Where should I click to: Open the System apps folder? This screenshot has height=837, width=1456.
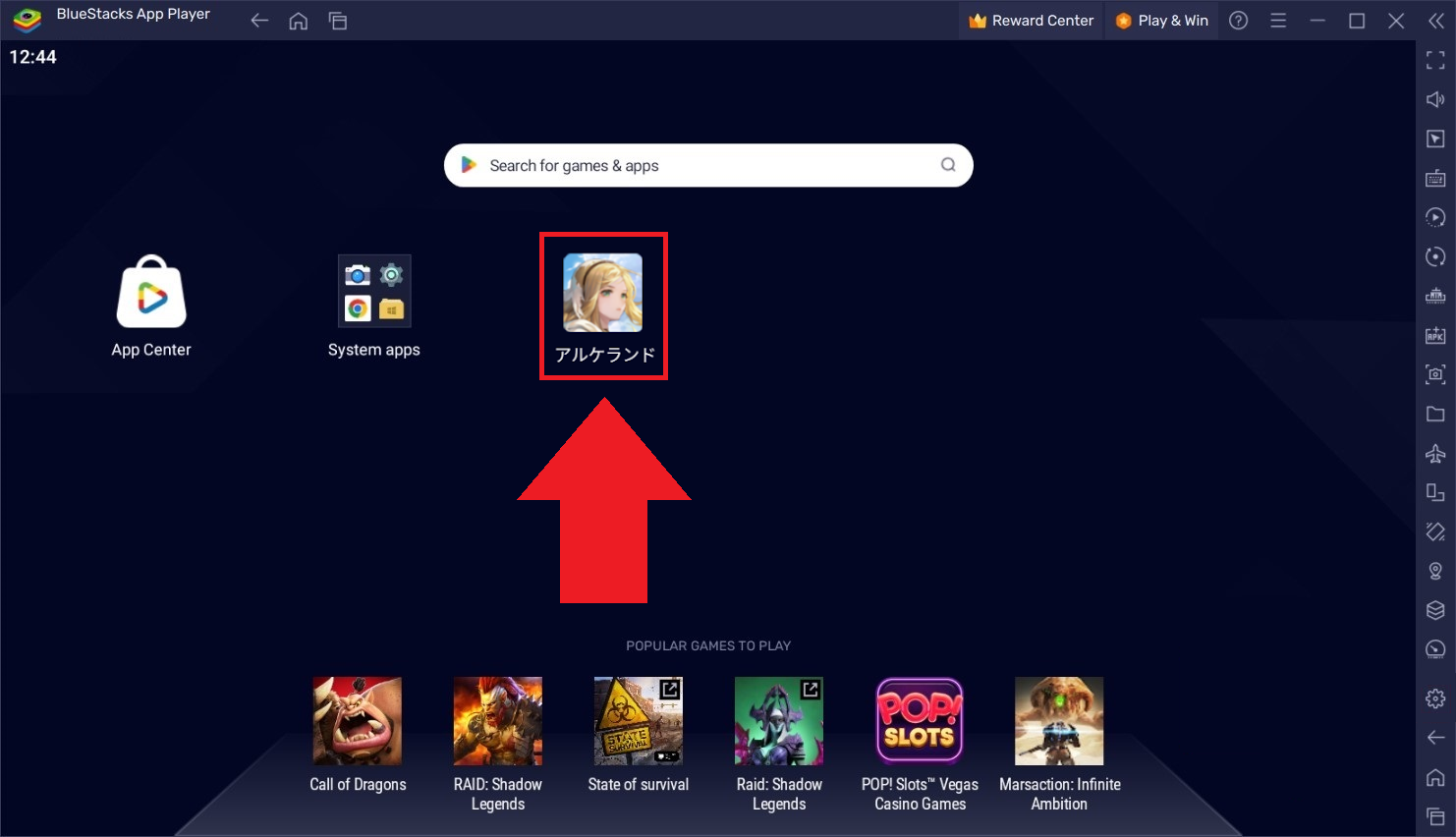click(x=374, y=292)
